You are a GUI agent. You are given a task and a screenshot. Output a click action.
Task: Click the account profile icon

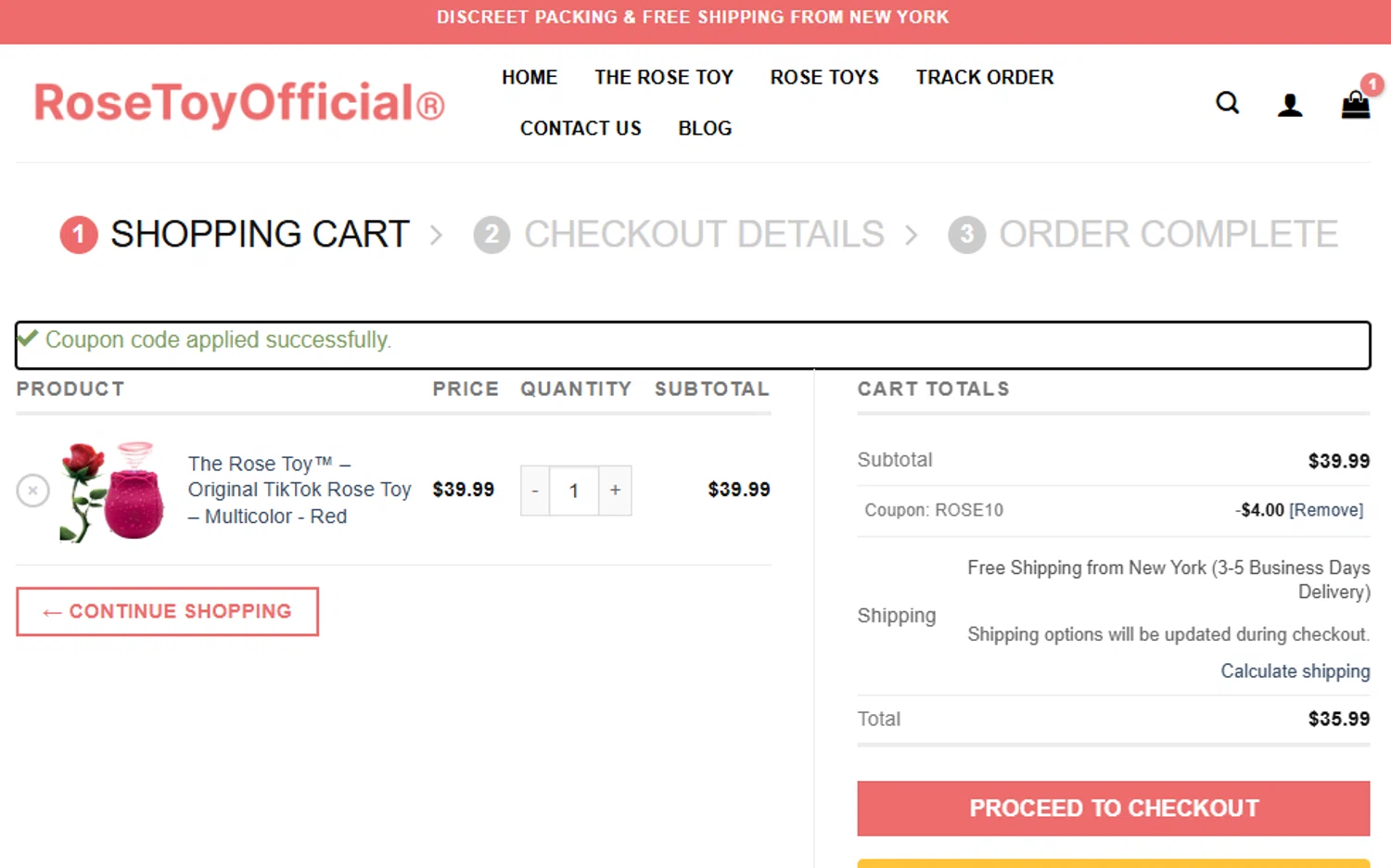[1290, 105]
